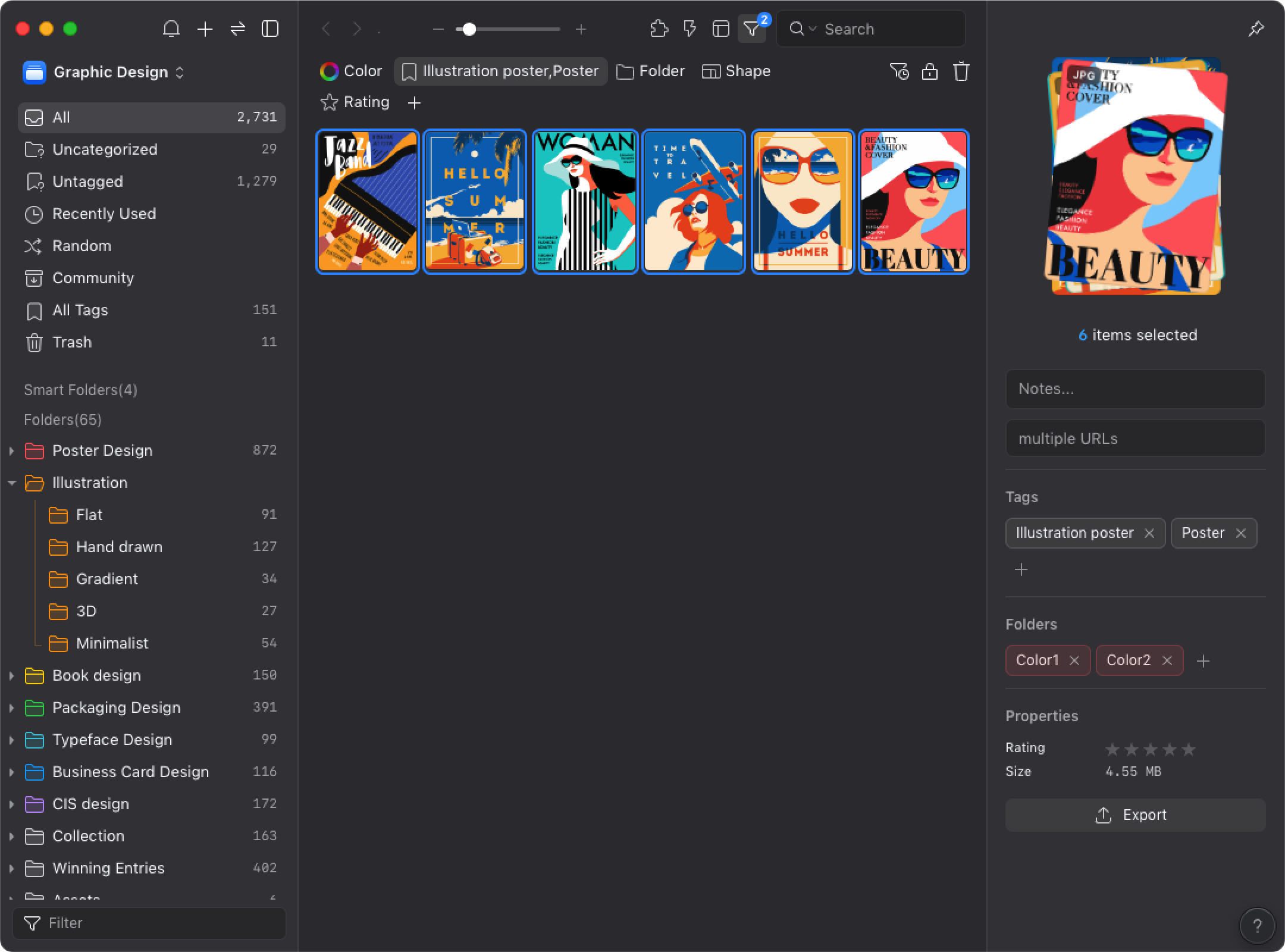Click the Notes input field

pyautogui.click(x=1138, y=389)
